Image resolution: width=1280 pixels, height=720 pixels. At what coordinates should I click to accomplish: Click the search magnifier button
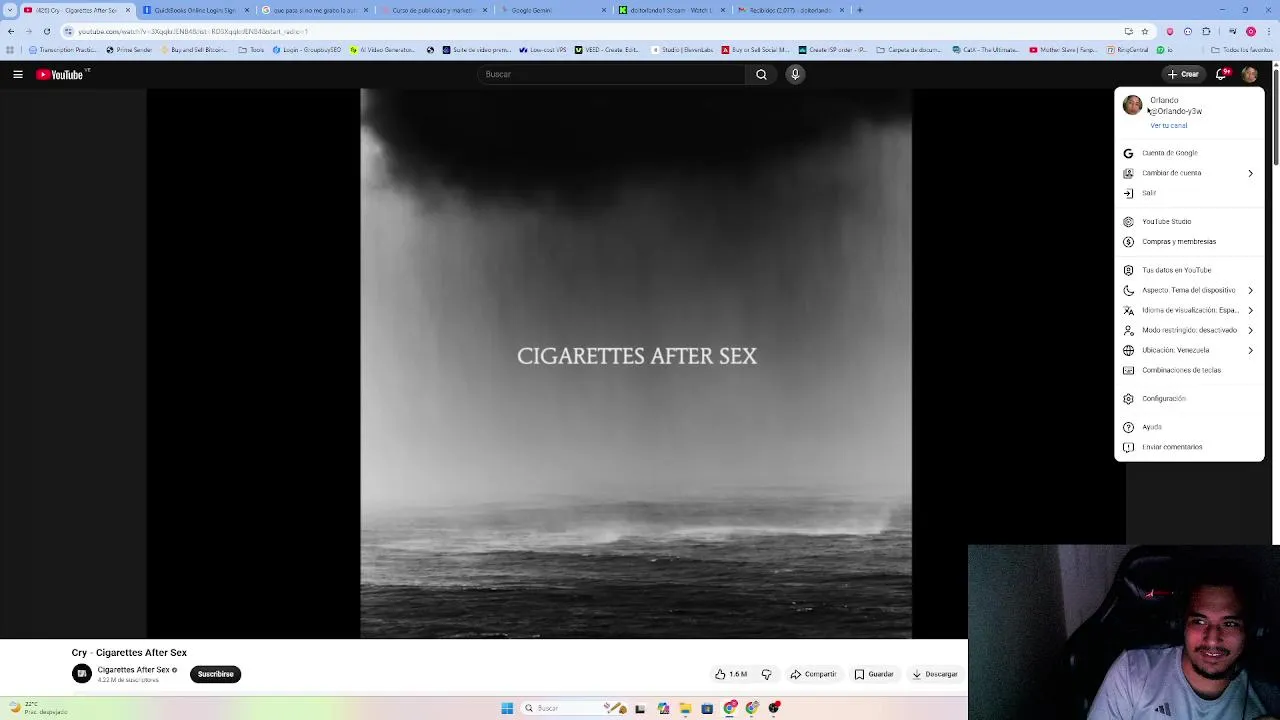tap(761, 74)
